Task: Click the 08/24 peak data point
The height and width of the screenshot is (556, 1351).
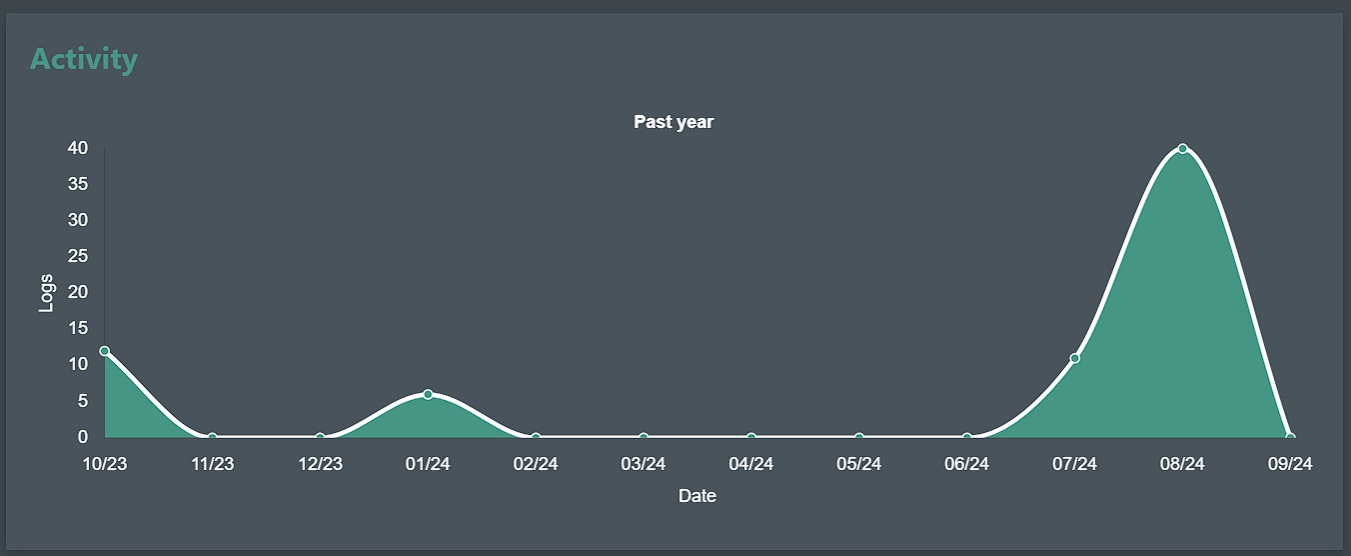Action: point(1183,149)
